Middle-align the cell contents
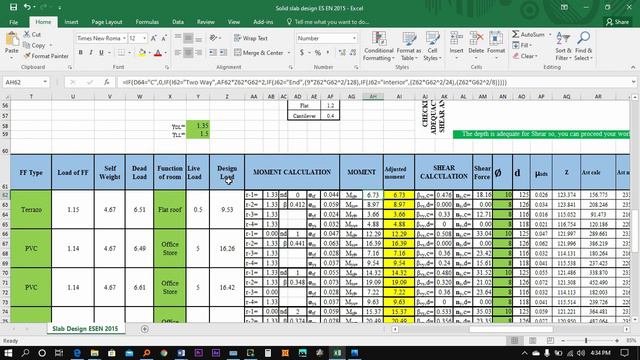640x360 pixels. pos(188,38)
